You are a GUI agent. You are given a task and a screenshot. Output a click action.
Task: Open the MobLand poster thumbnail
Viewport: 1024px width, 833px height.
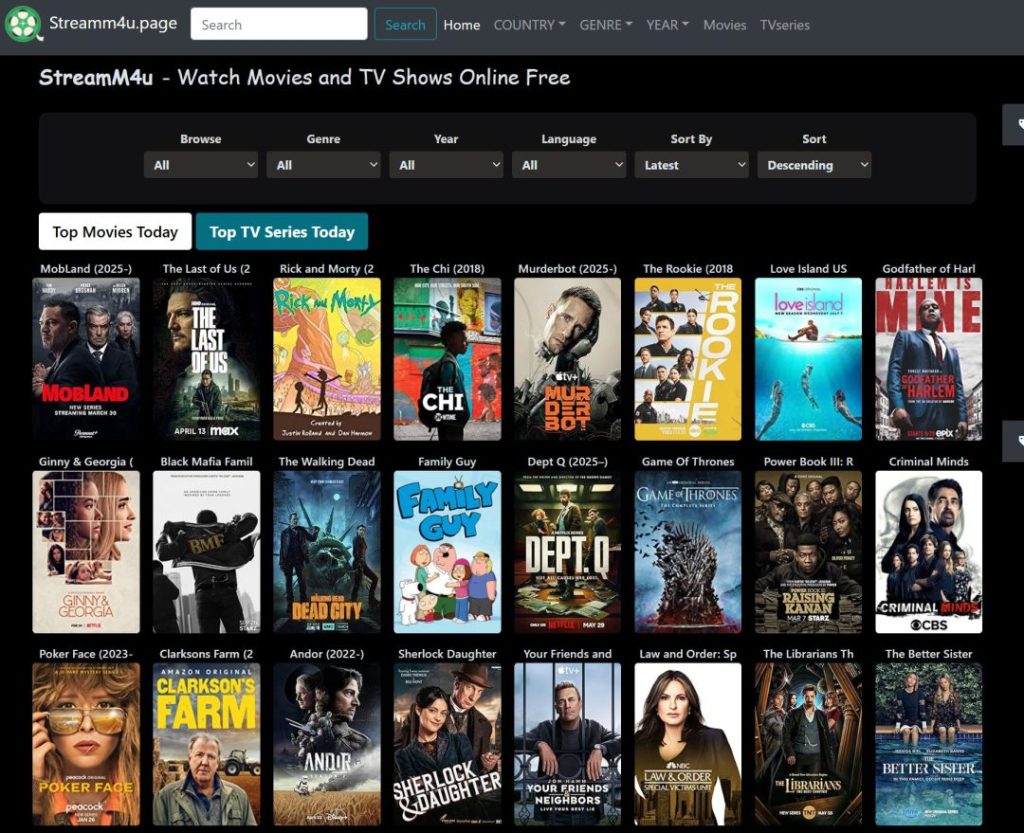coord(86,359)
